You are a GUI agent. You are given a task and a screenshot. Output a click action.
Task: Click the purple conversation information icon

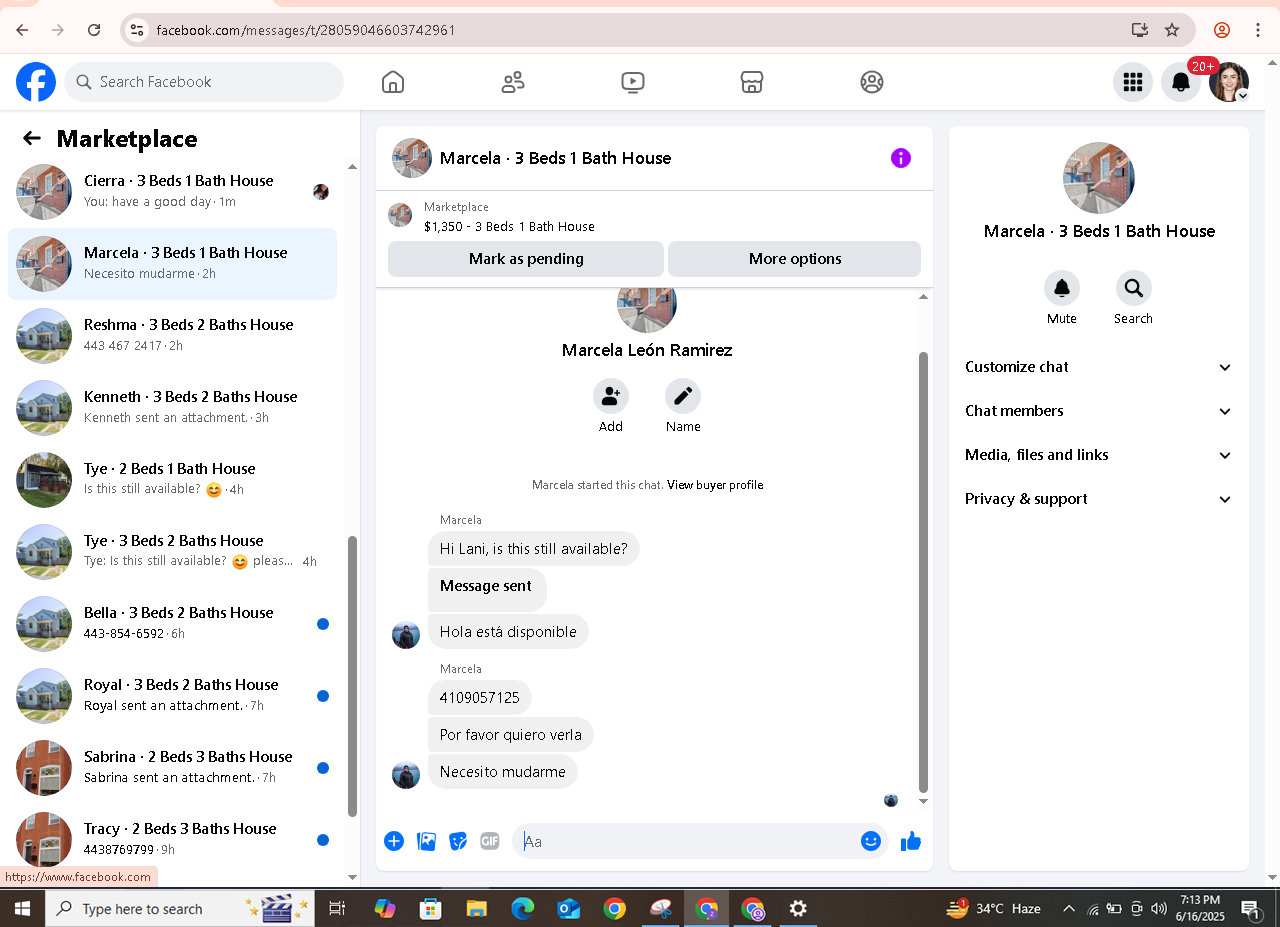click(901, 158)
